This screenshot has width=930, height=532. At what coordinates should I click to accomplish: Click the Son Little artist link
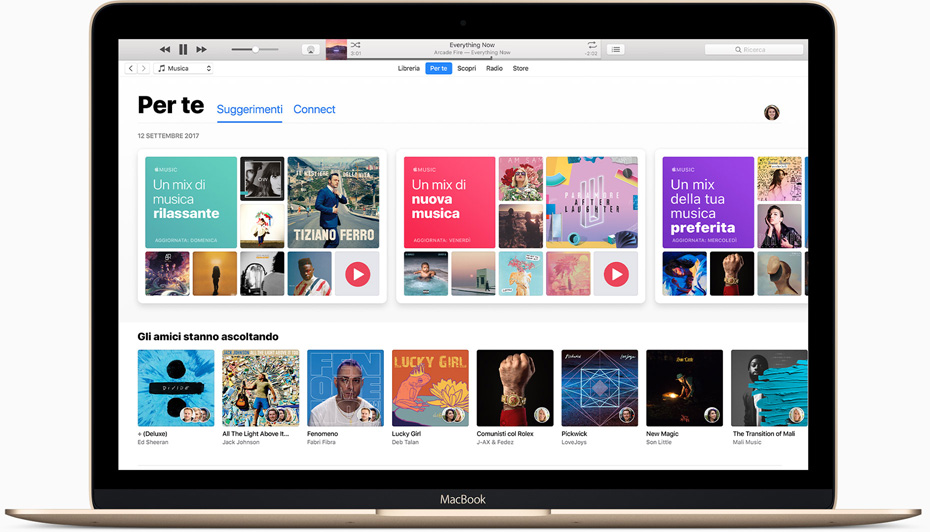click(659, 442)
